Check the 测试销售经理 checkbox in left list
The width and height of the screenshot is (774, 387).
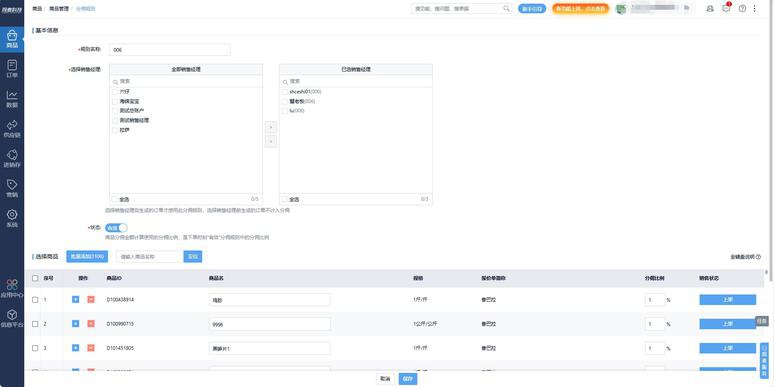[x=115, y=120]
